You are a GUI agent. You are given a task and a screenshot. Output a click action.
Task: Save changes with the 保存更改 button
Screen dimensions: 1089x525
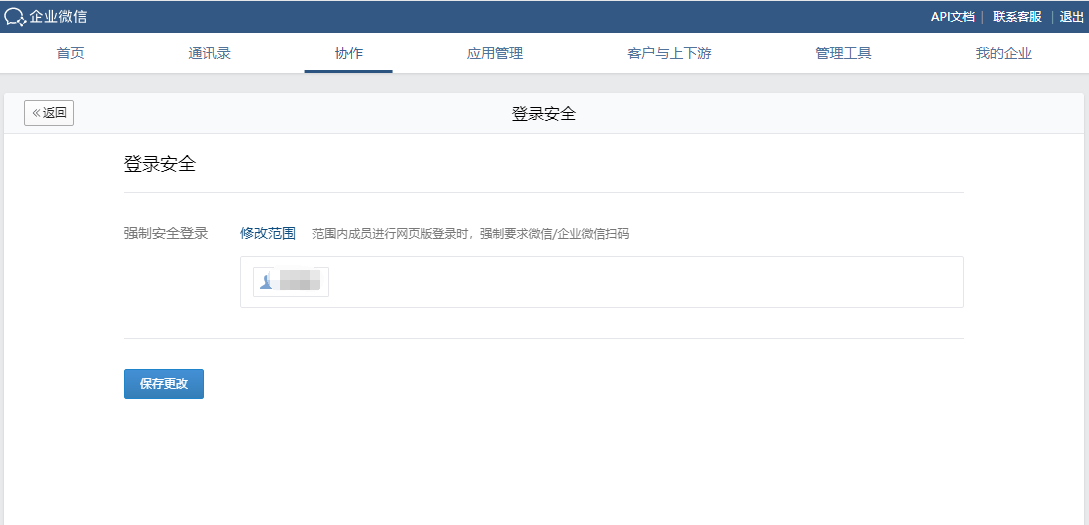click(x=164, y=384)
